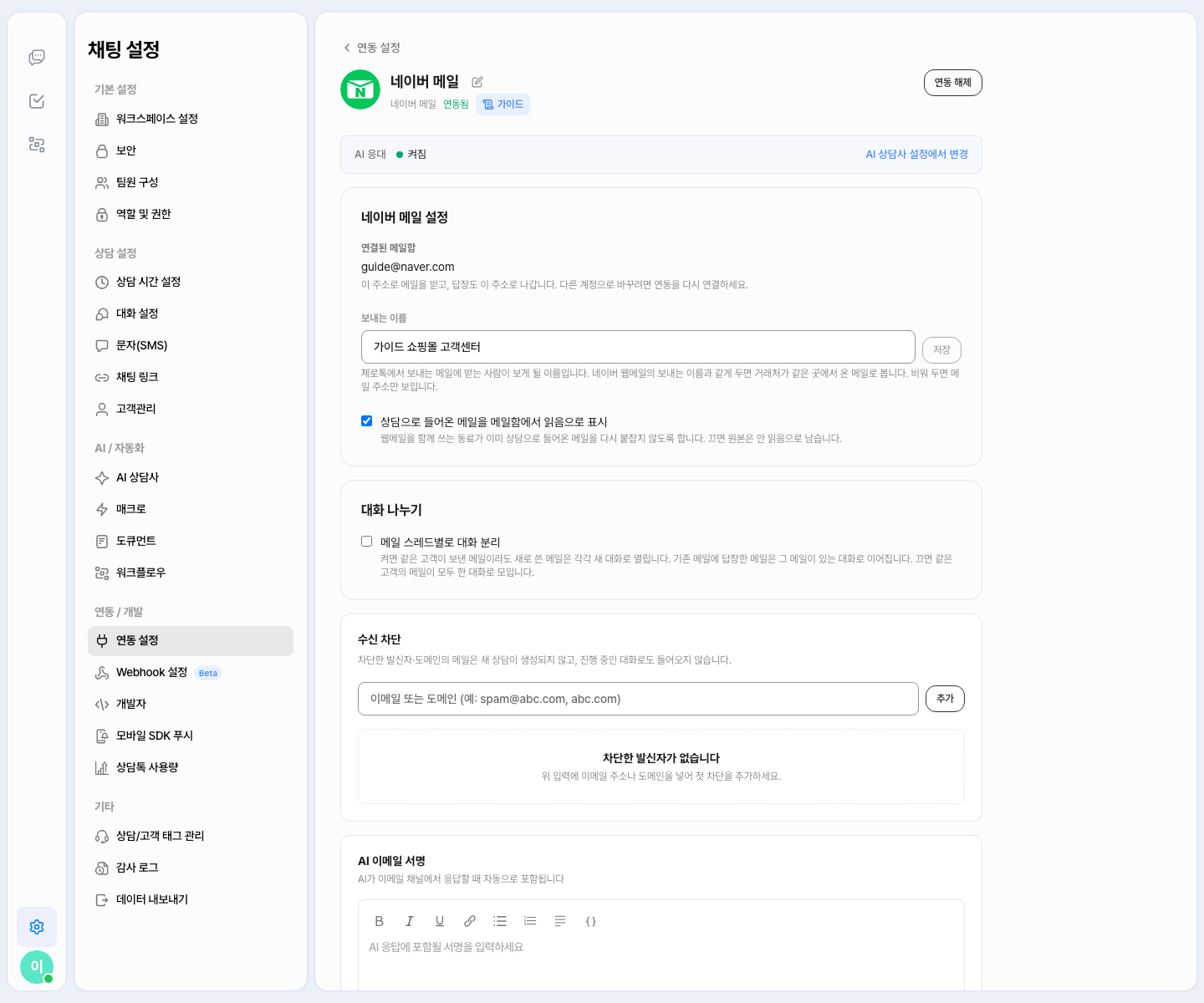The width and height of the screenshot is (1204, 1003).
Task: Open the chat conversations icon in left rail
Action: [x=37, y=58]
